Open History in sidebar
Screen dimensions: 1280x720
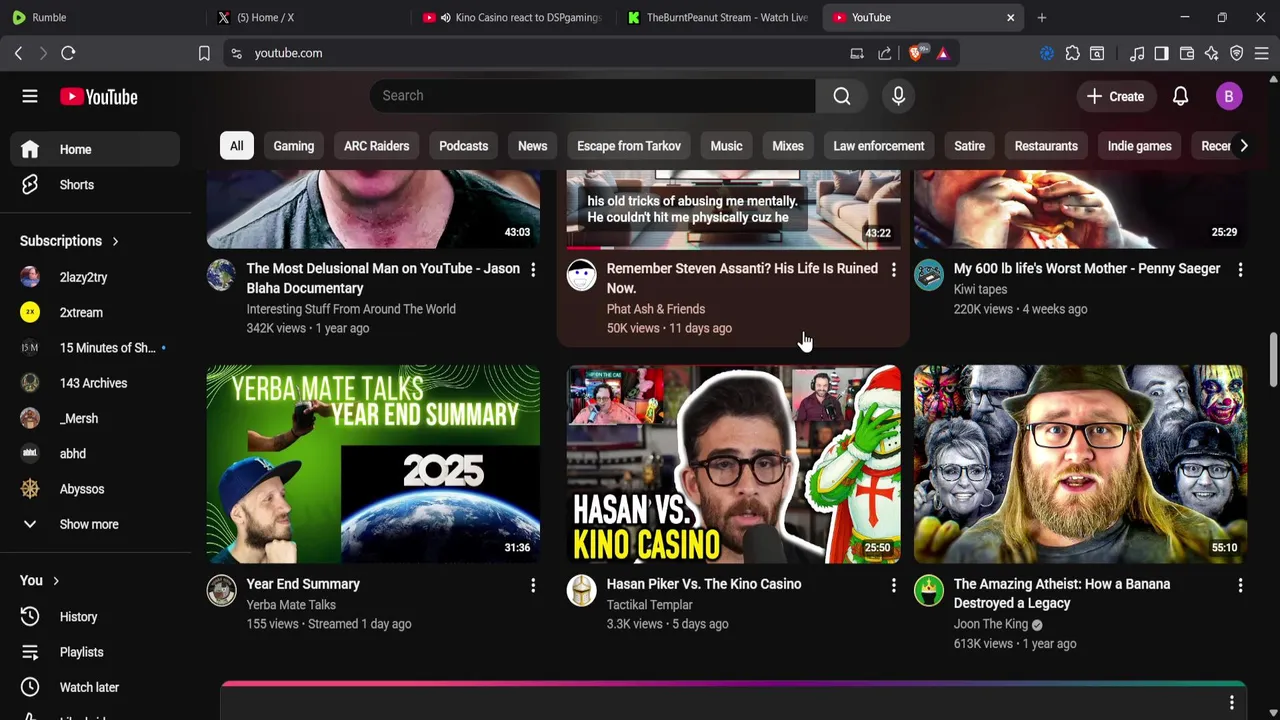tap(95, 617)
